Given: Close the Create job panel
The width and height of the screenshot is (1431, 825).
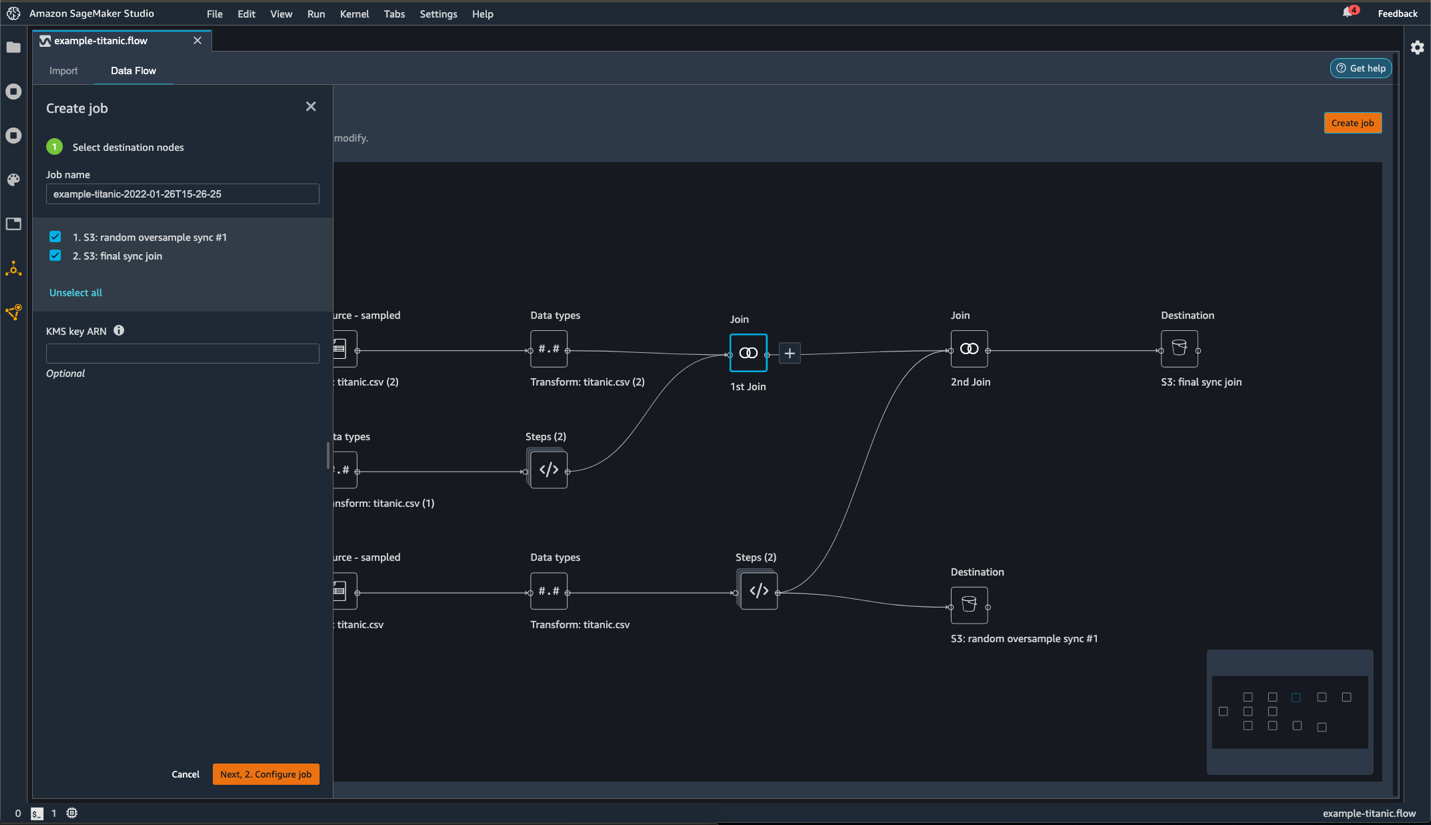Looking at the screenshot, I should tap(311, 107).
